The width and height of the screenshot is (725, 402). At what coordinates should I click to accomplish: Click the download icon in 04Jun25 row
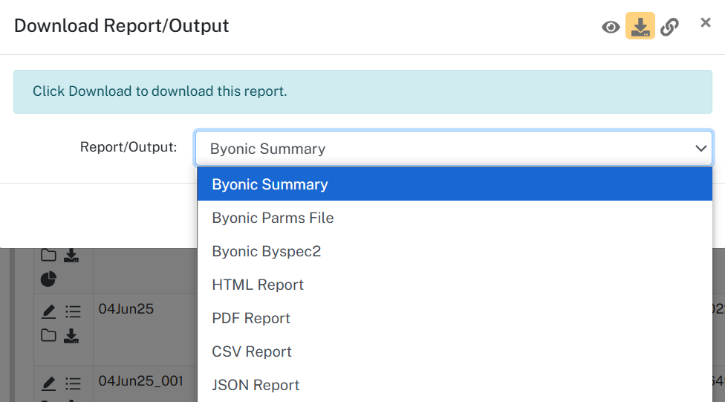point(71,336)
